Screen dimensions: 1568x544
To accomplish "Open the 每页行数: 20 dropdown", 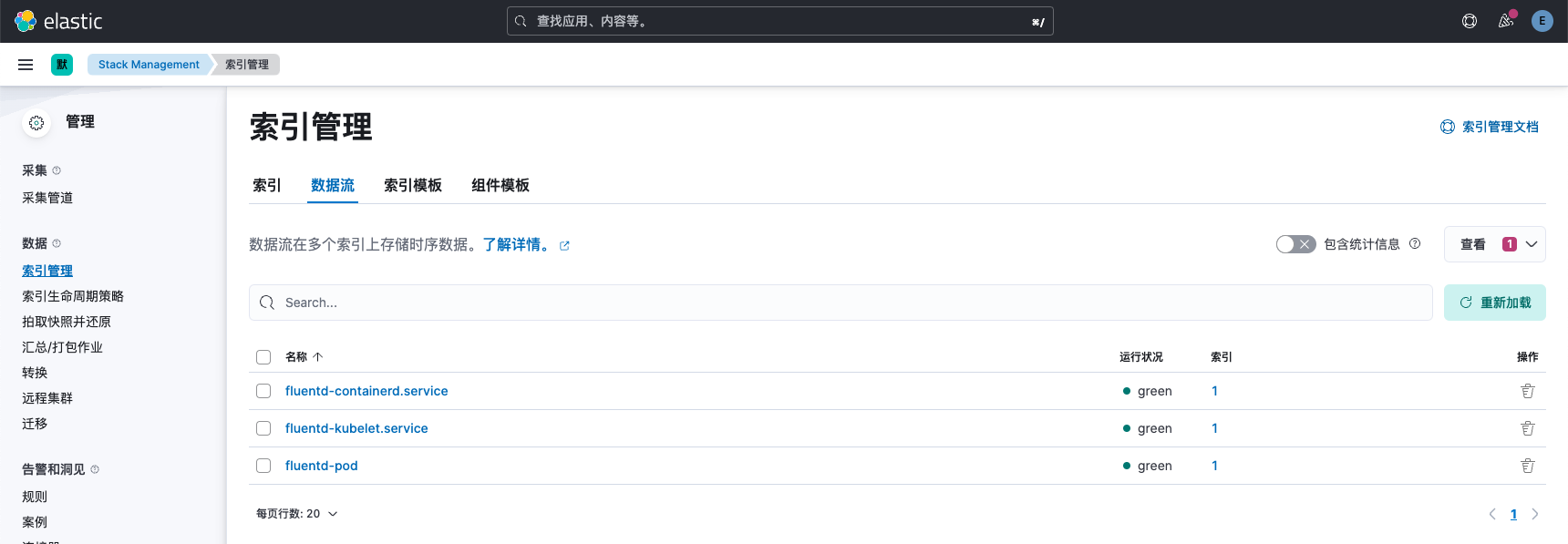I will click(297, 514).
